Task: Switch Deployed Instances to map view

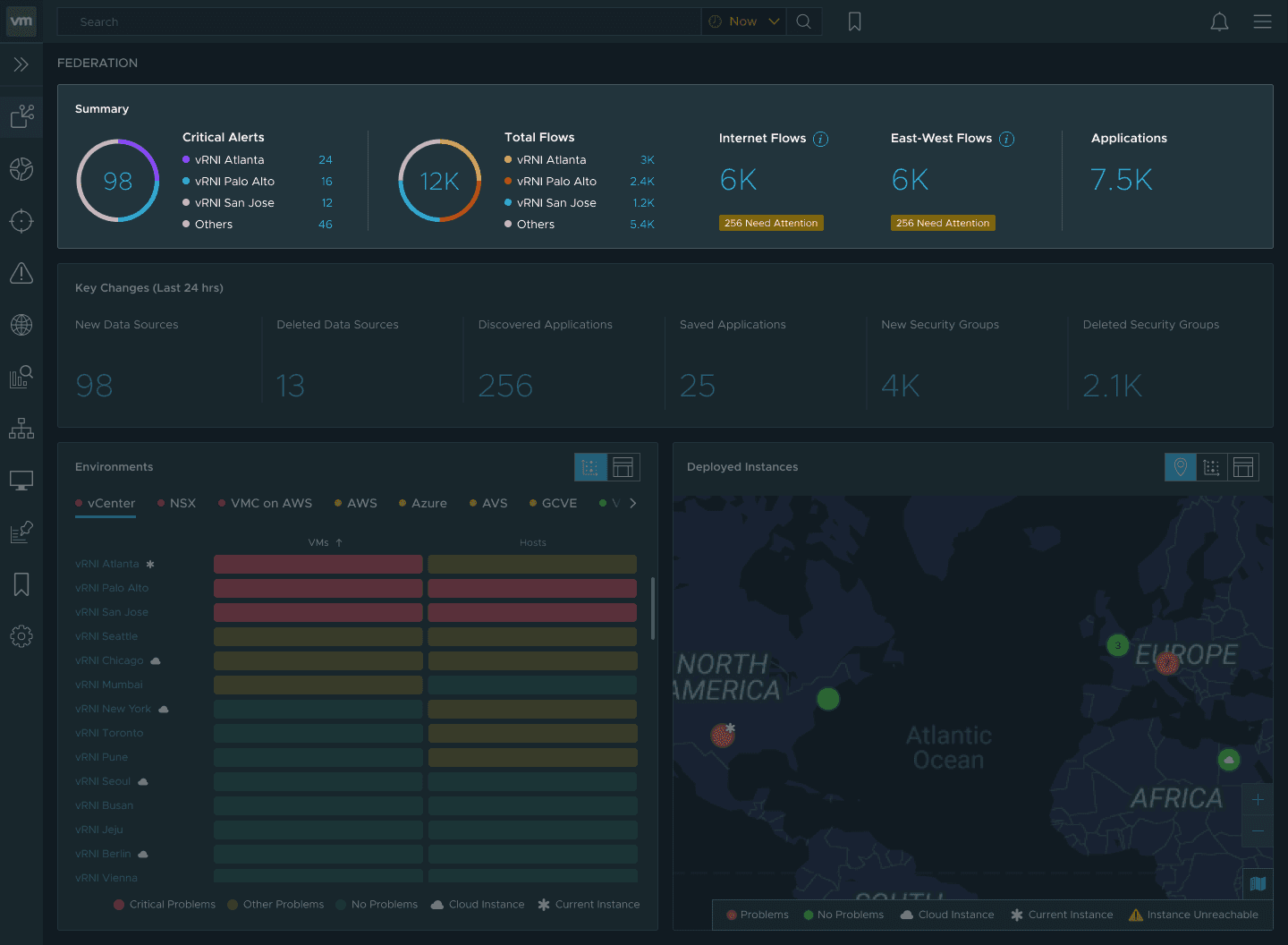Action: [1181, 467]
